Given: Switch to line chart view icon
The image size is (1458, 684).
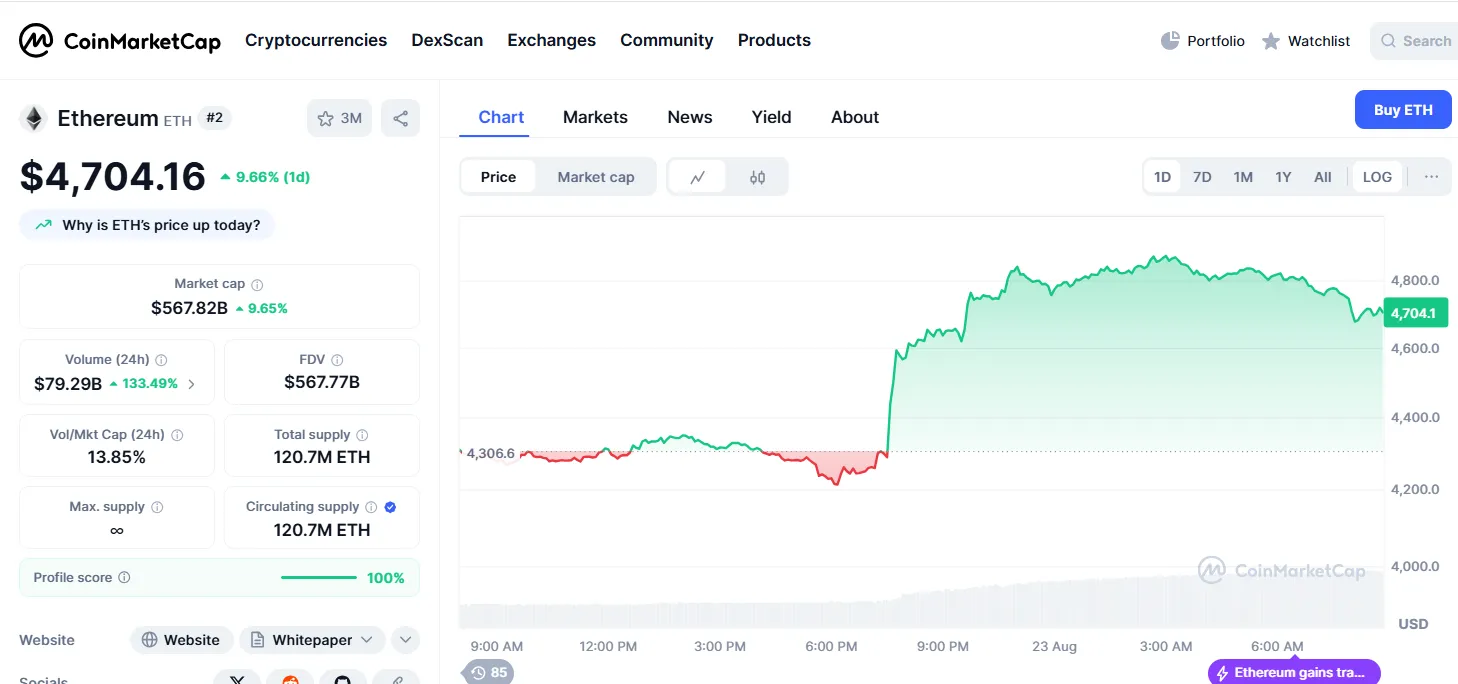Looking at the screenshot, I should click(x=698, y=177).
